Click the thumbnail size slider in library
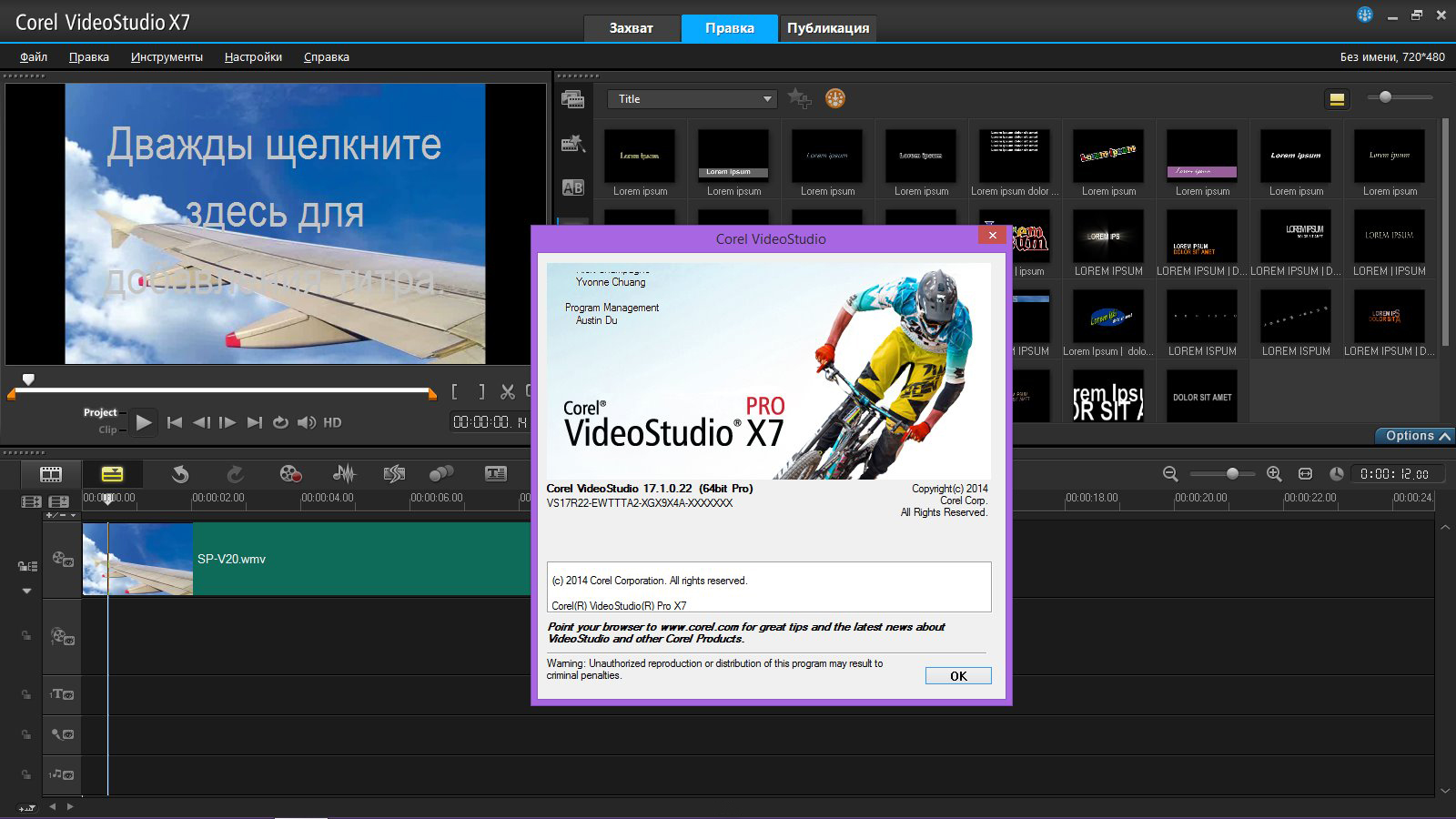1456x819 pixels. 1385,97
